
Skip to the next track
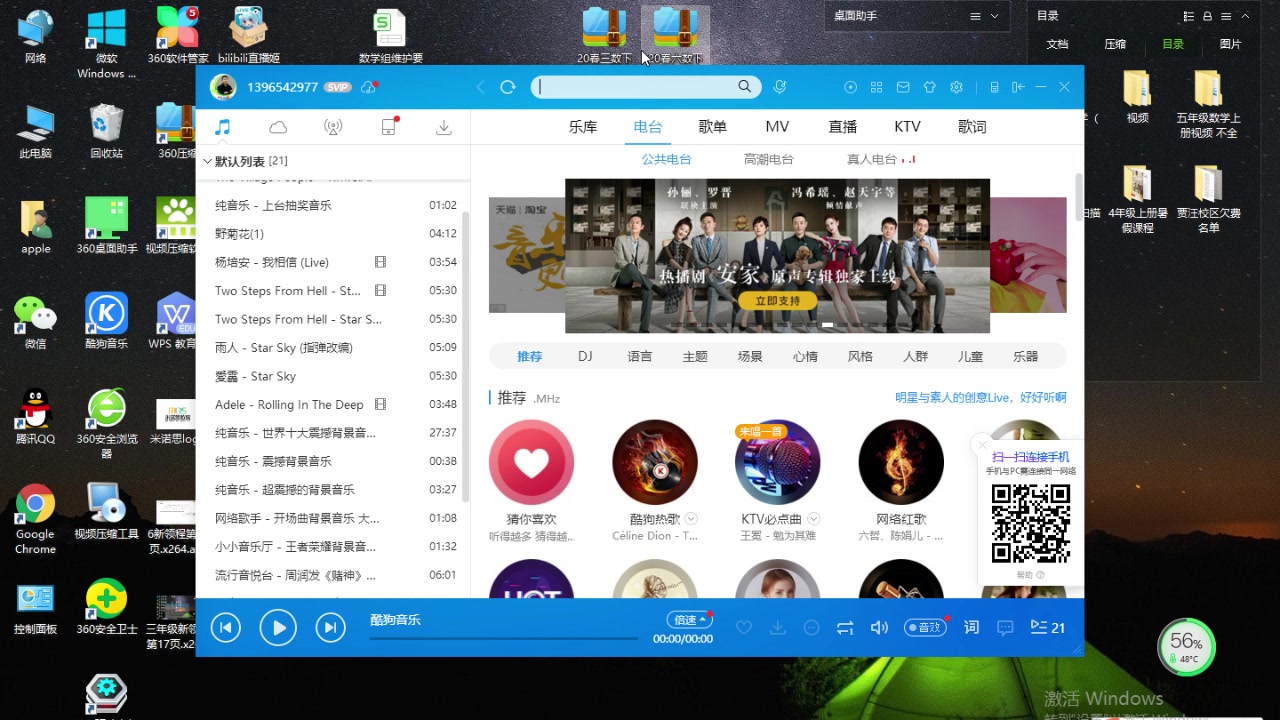tap(330, 628)
